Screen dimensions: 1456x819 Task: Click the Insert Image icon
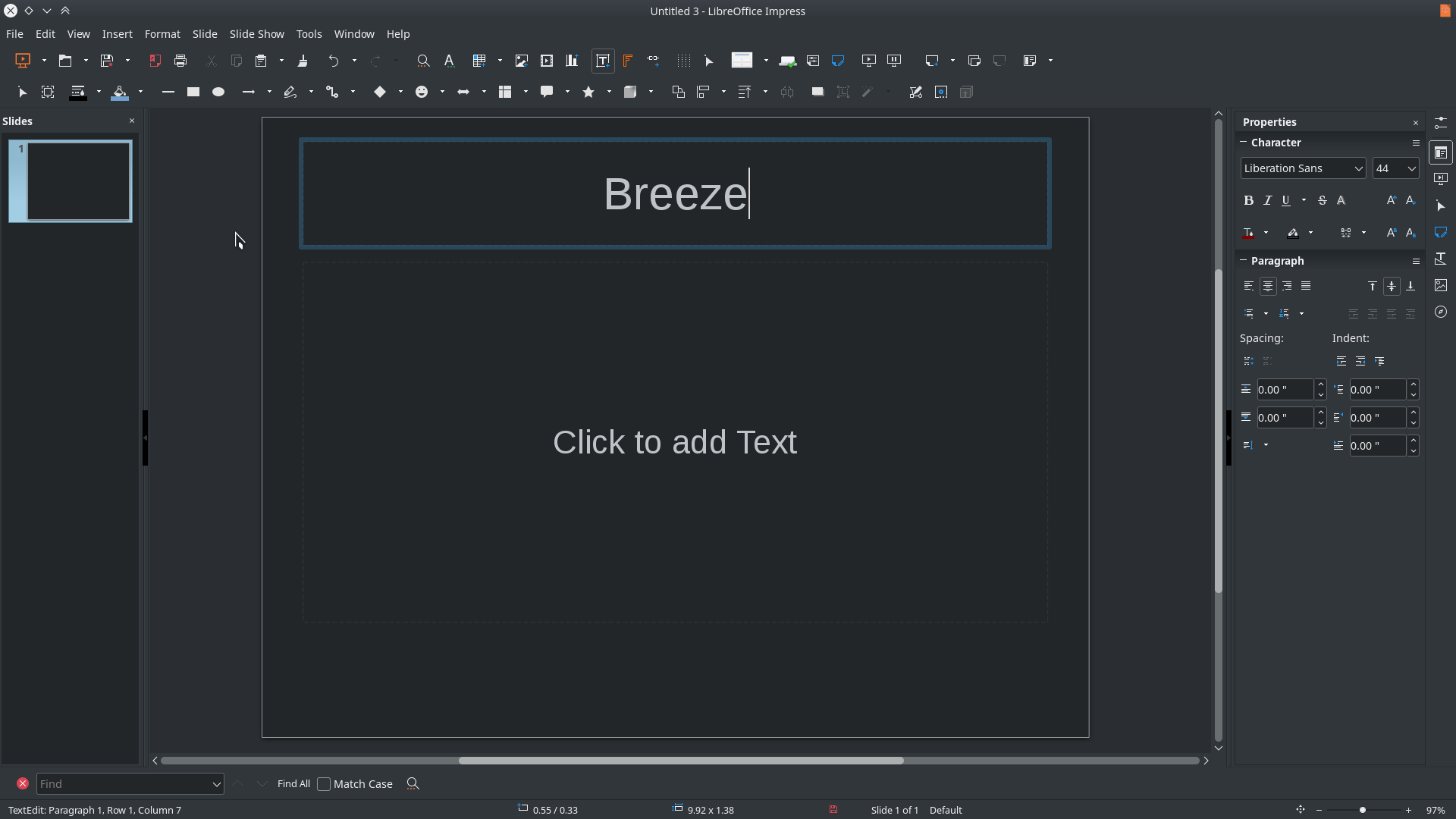tap(521, 61)
